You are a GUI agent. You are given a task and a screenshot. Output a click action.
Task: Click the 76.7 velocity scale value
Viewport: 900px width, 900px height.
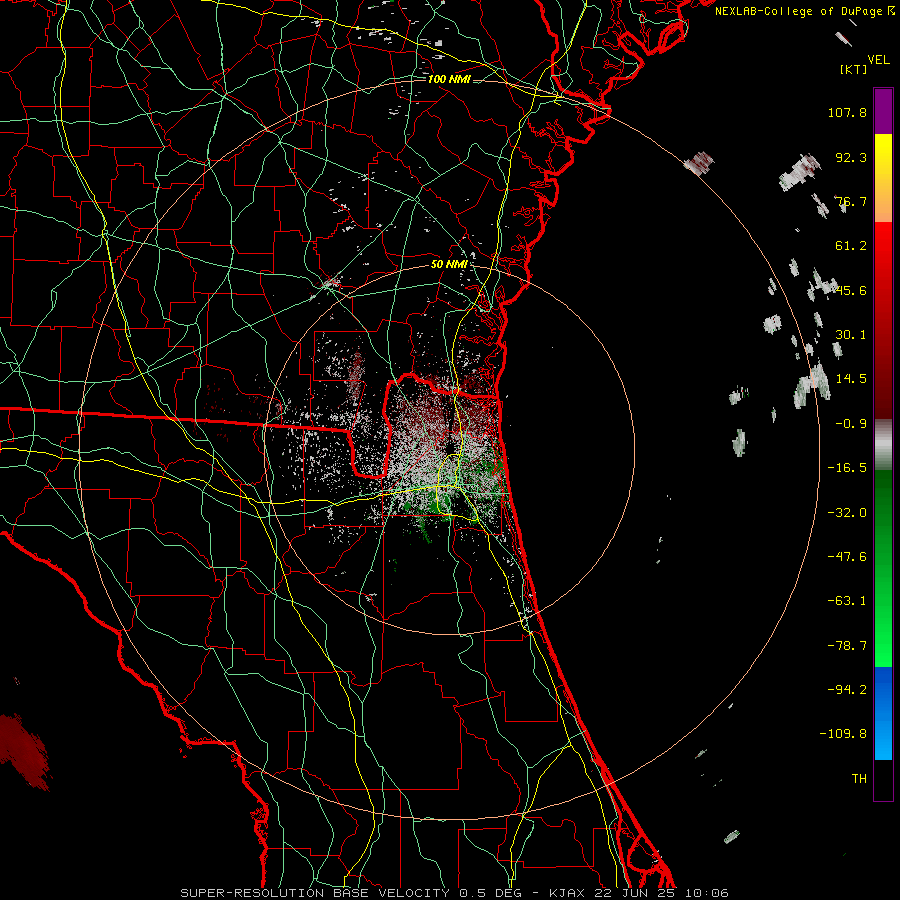coord(851,201)
